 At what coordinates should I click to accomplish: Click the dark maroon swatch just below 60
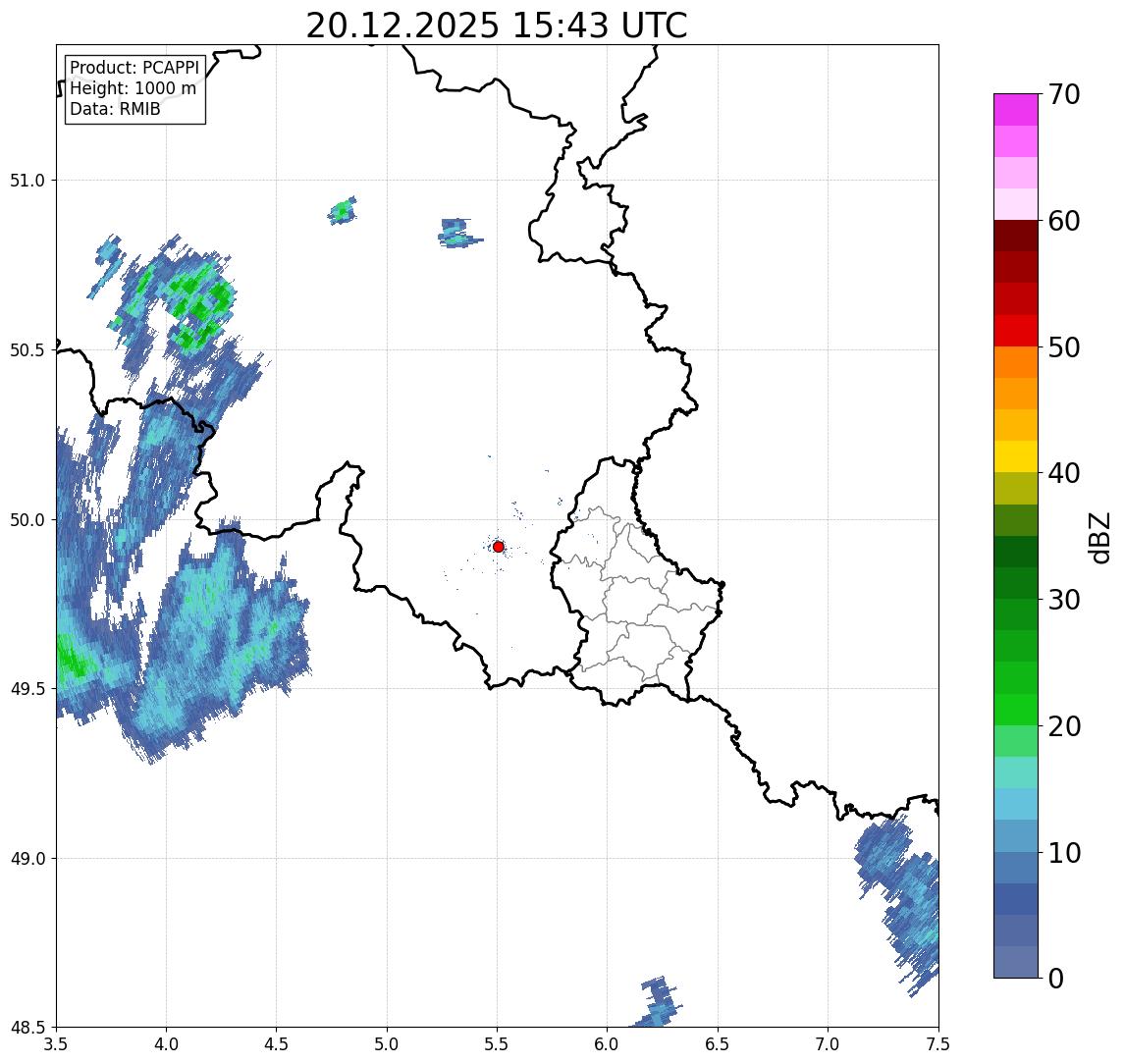[x=1016, y=236]
